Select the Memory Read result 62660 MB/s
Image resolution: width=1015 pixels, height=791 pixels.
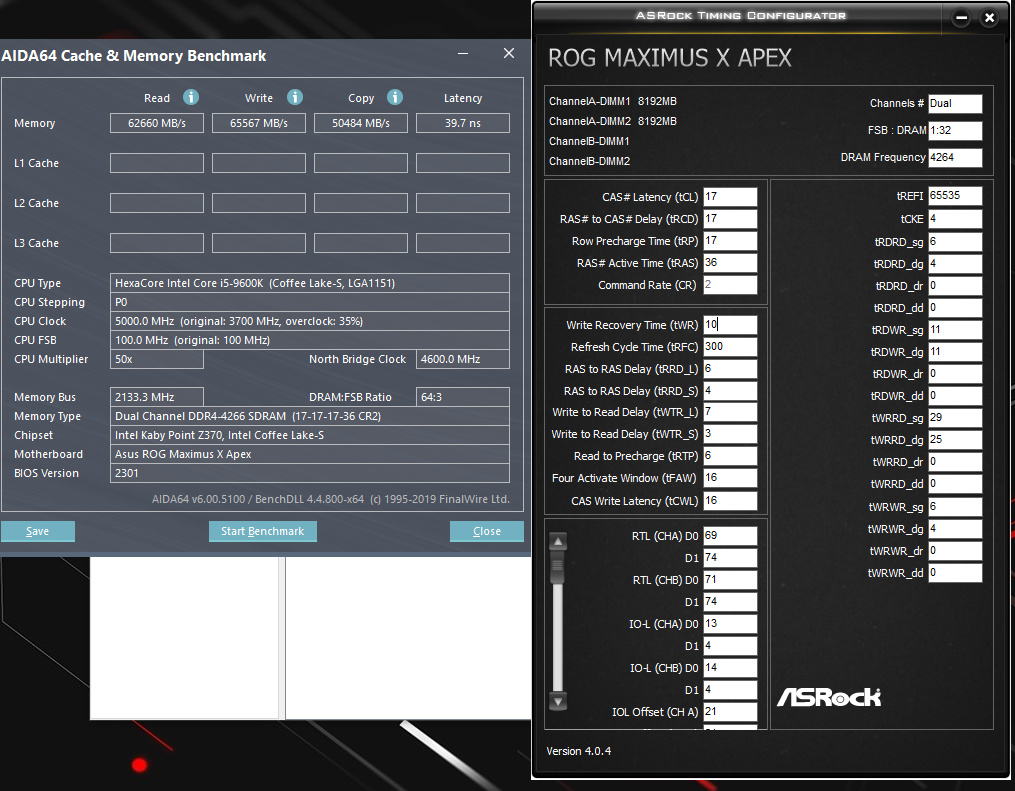(x=157, y=123)
